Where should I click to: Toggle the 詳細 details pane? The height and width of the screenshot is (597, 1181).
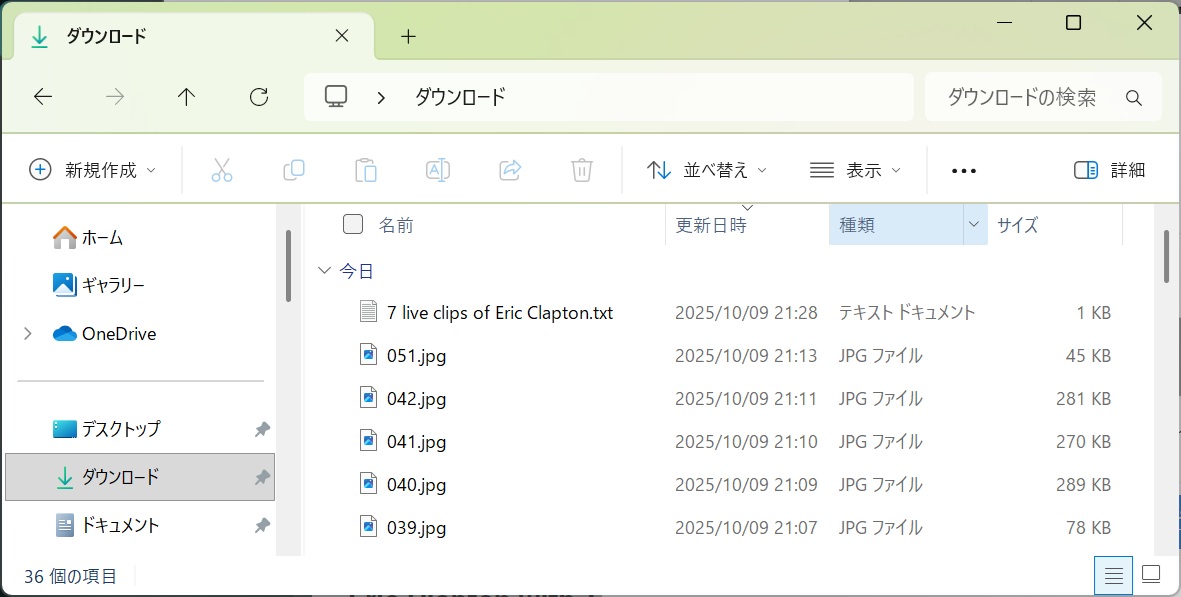1109,170
